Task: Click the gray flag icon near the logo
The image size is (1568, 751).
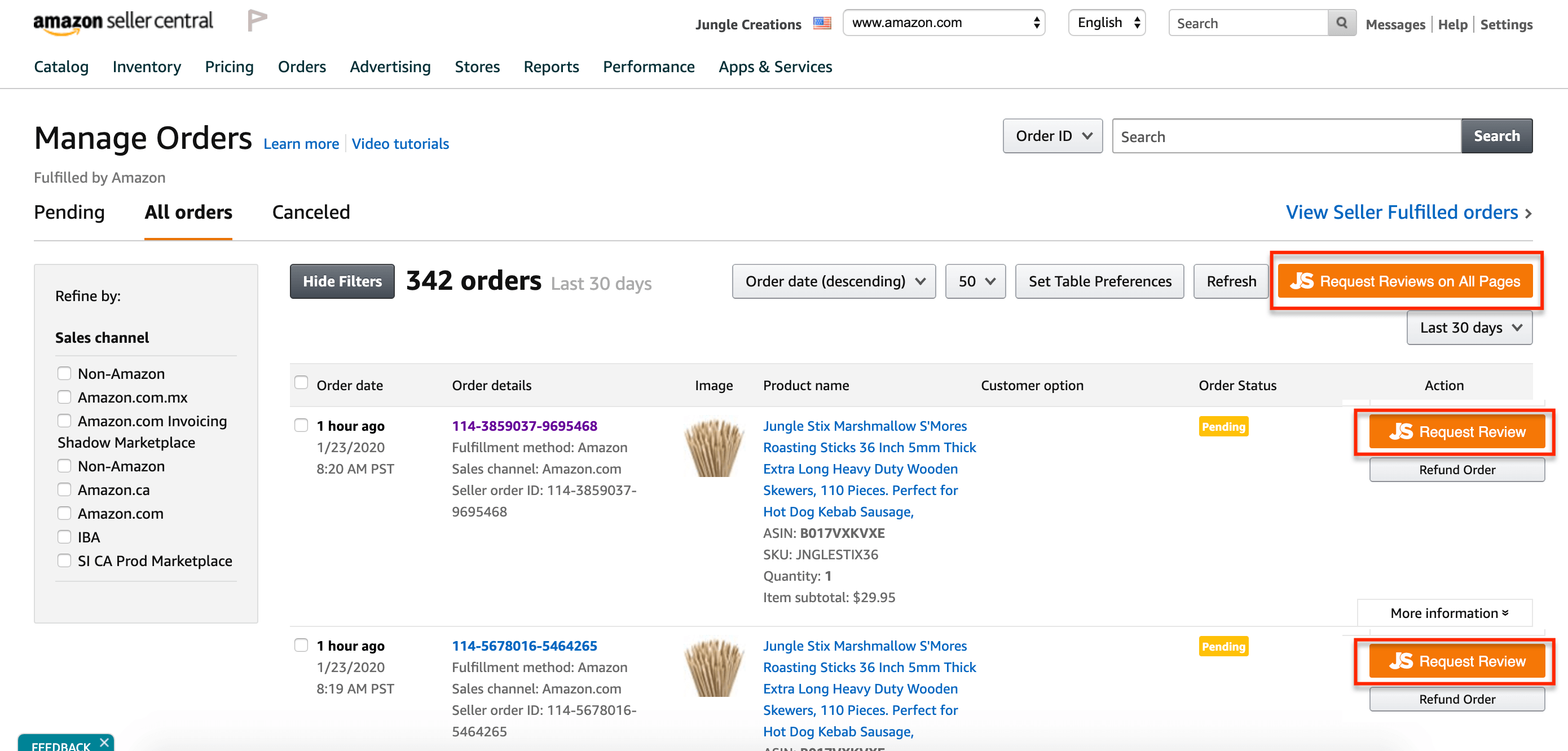Action: pos(257,21)
